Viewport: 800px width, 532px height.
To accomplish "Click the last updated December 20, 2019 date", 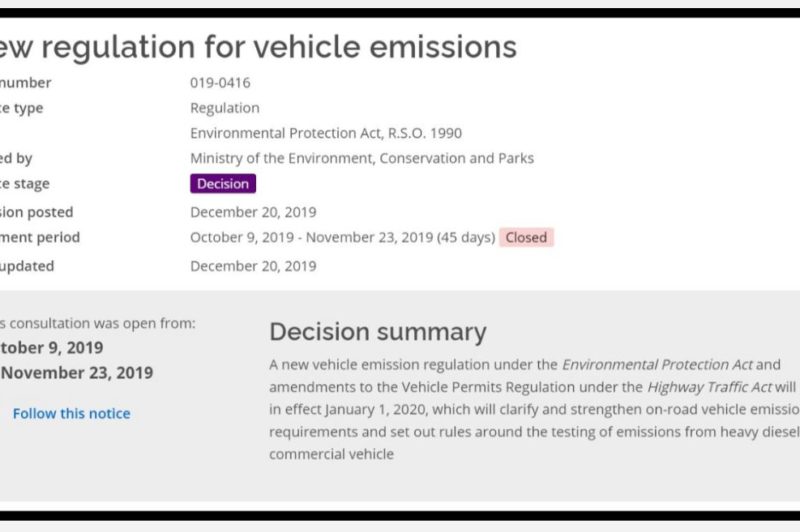I will (253, 266).
